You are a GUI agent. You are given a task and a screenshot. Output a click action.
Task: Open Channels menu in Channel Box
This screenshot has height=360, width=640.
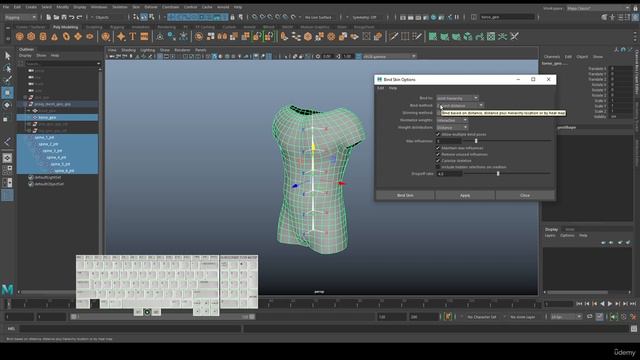pyautogui.click(x=552, y=57)
